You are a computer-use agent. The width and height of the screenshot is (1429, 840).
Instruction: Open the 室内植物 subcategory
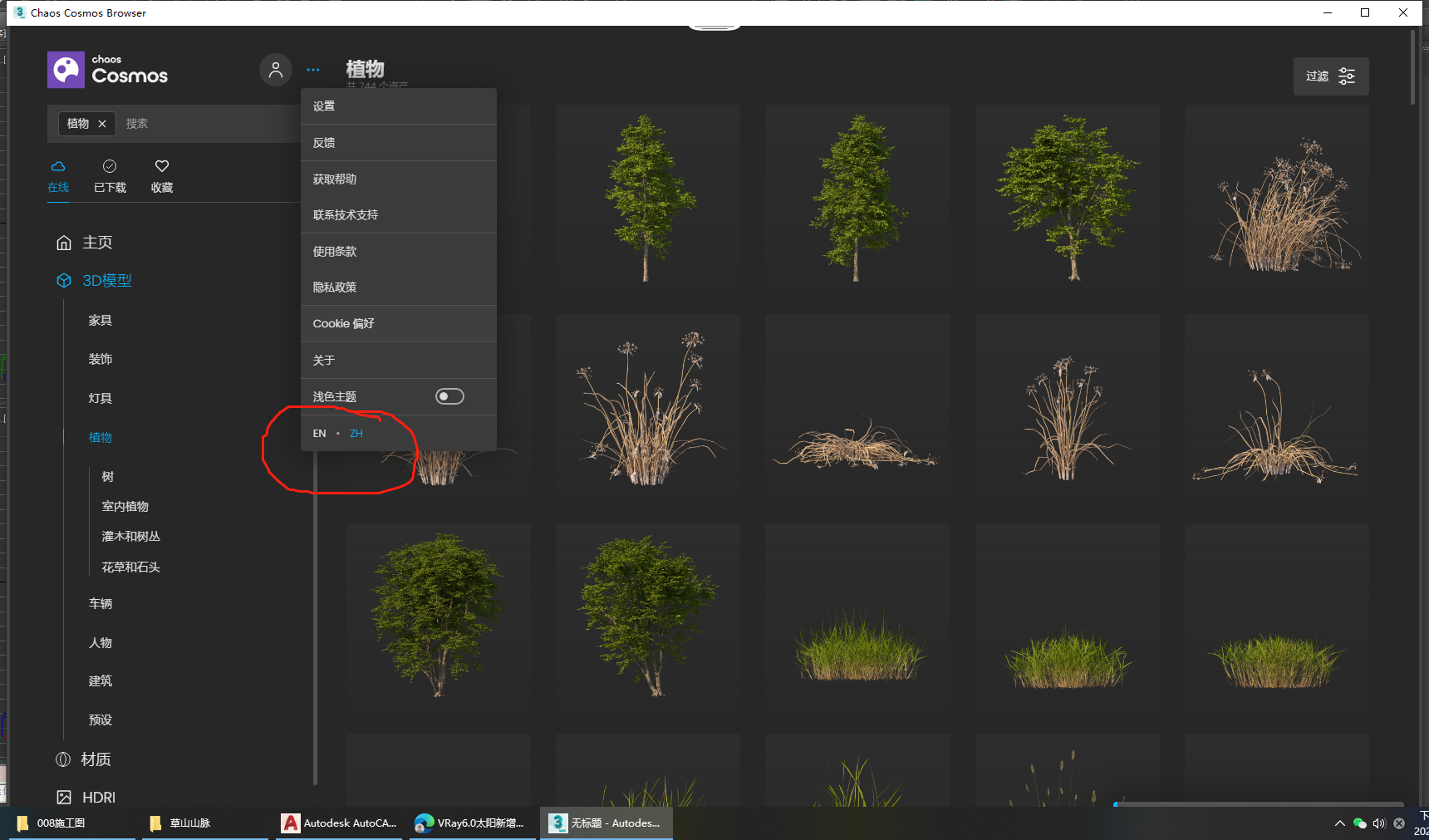pyautogui.click(x=125, y=507)
